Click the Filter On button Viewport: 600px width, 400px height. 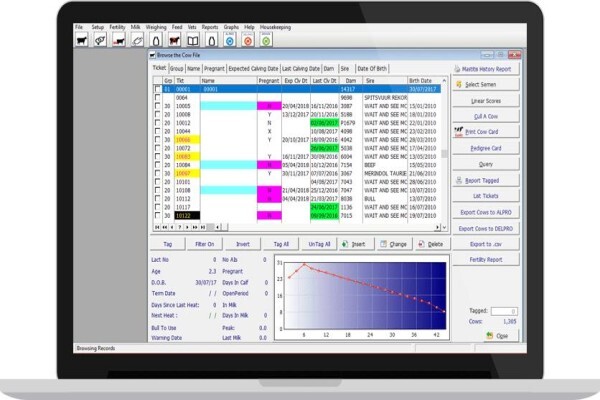(205, 244)
